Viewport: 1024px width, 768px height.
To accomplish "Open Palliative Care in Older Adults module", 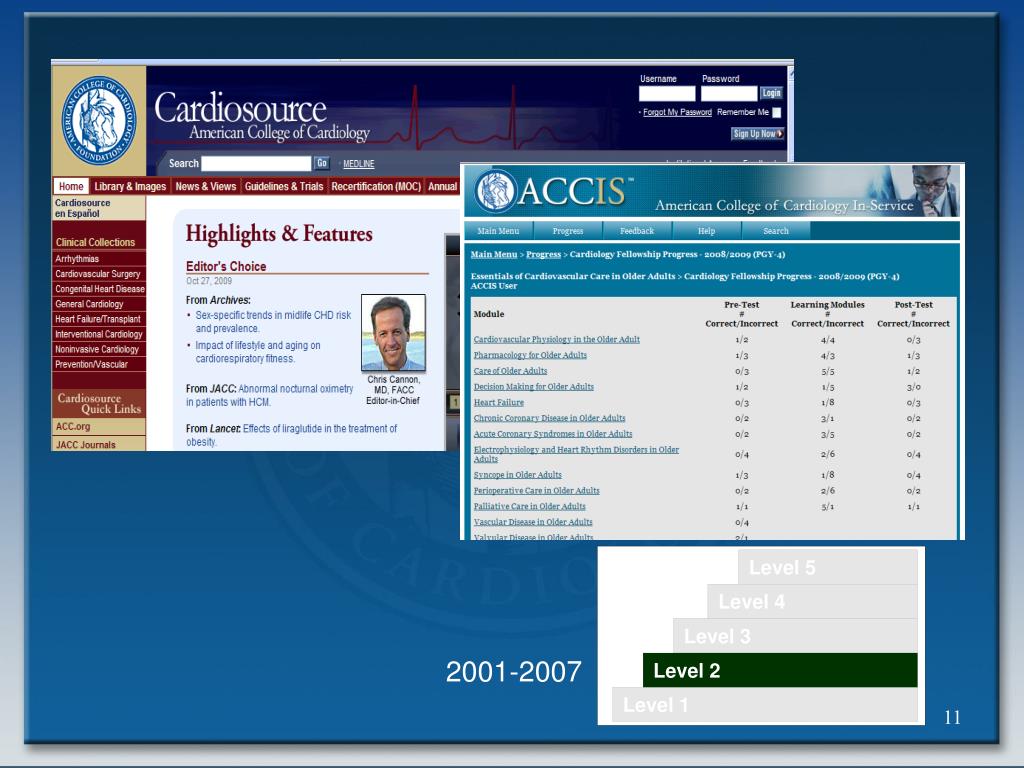I will click(530, 506).
